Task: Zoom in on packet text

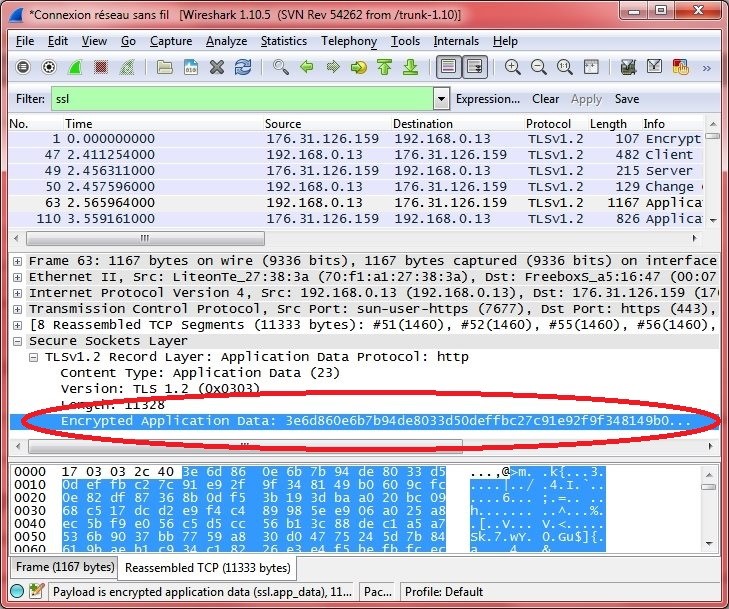Action: pos(513,68)
